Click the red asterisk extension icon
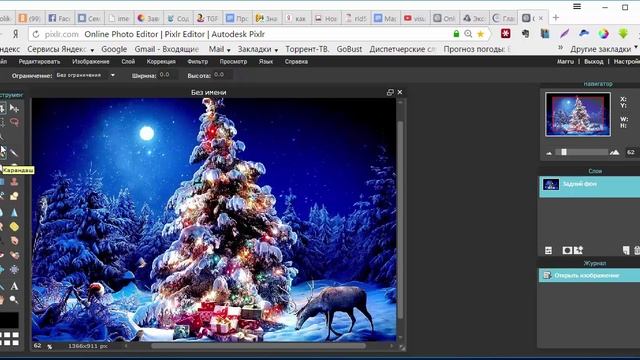Viewport: 640px width, 360px height. 506,34
